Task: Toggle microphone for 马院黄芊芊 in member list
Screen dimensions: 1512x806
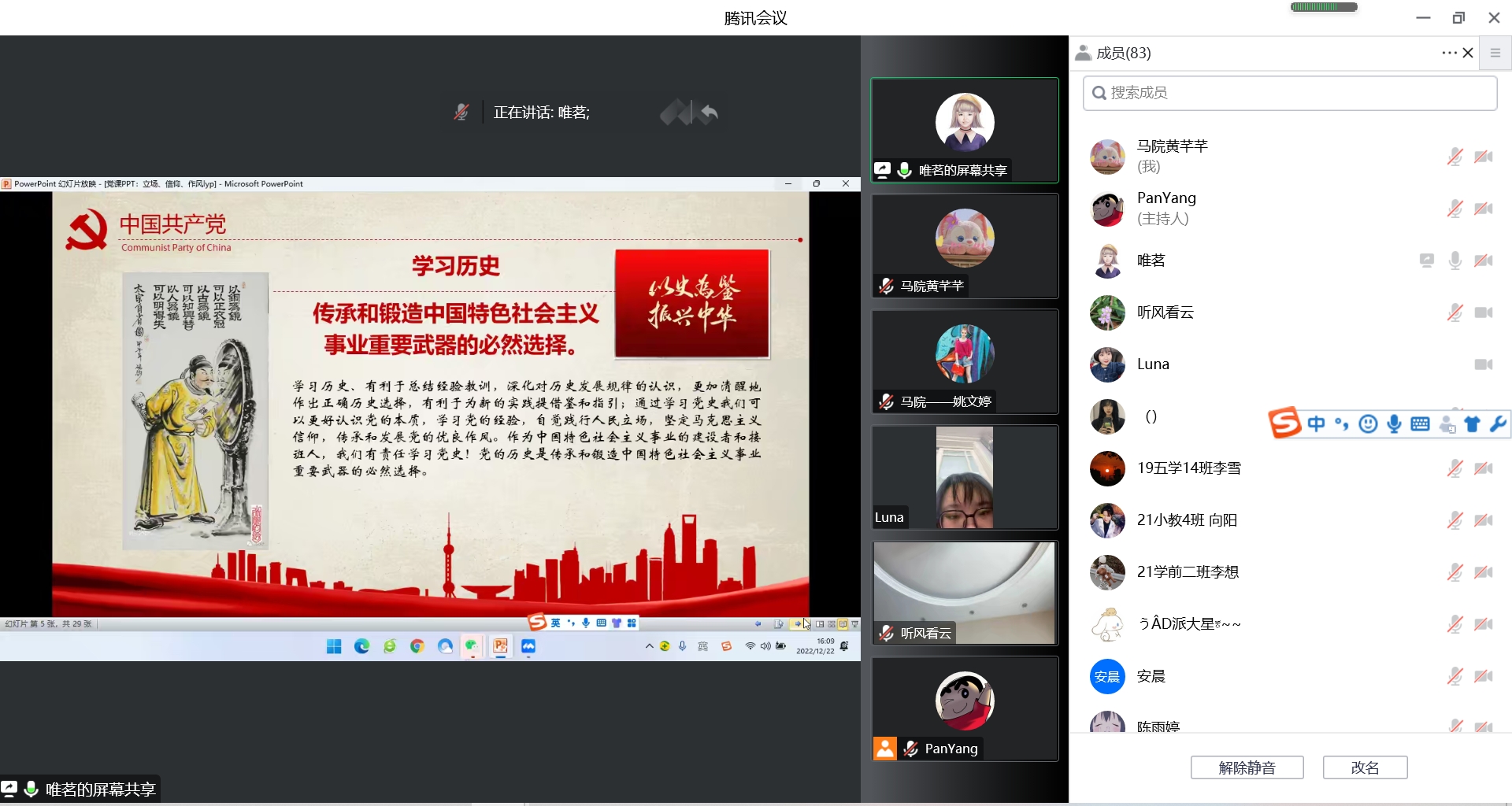Action: coord(1455,157)
